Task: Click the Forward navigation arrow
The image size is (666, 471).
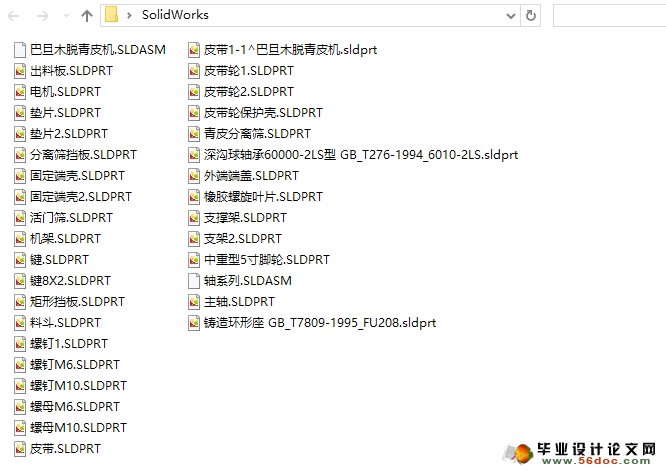Action: tap(43, 16)
